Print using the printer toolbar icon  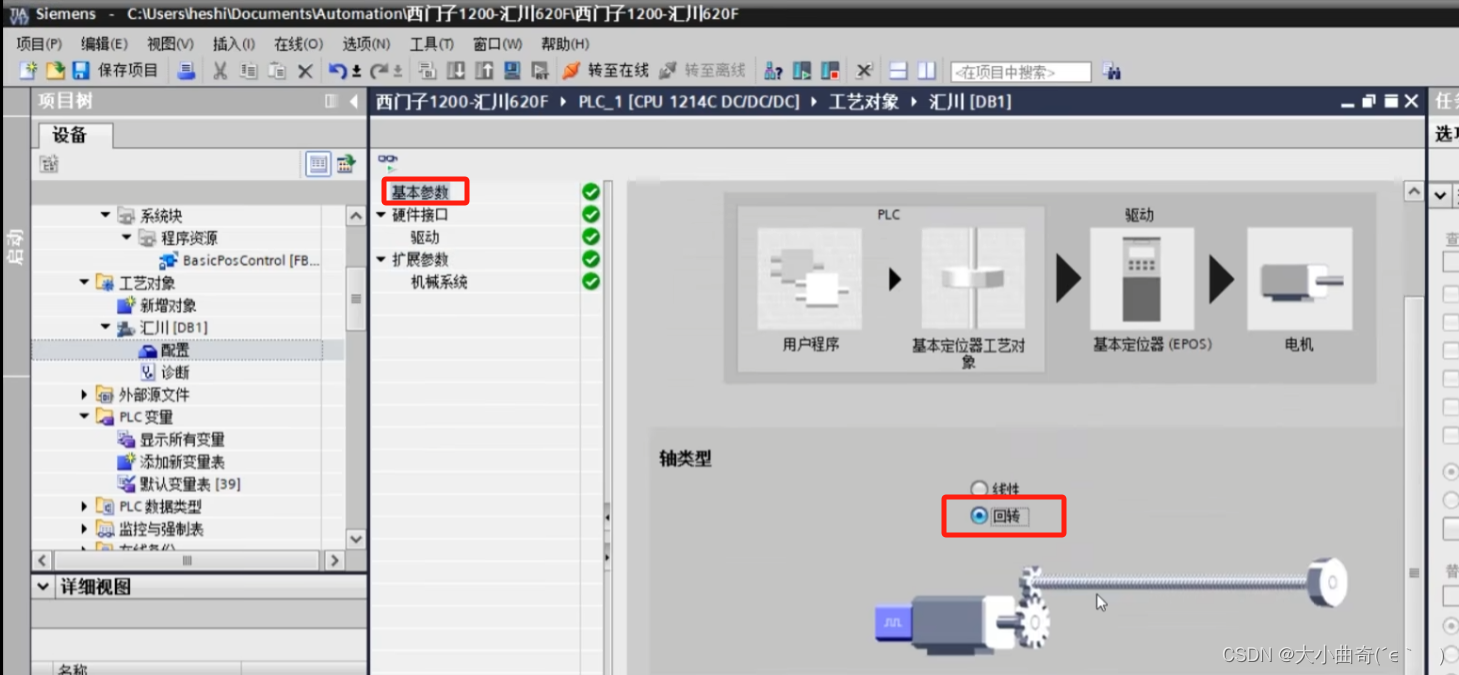pyautogui.click(x=186, y=71)
